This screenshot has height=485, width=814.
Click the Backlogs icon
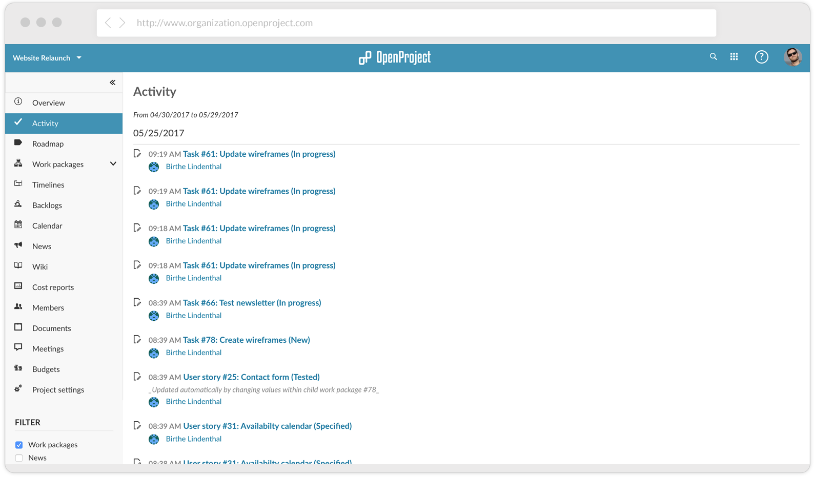coord(18,204)
